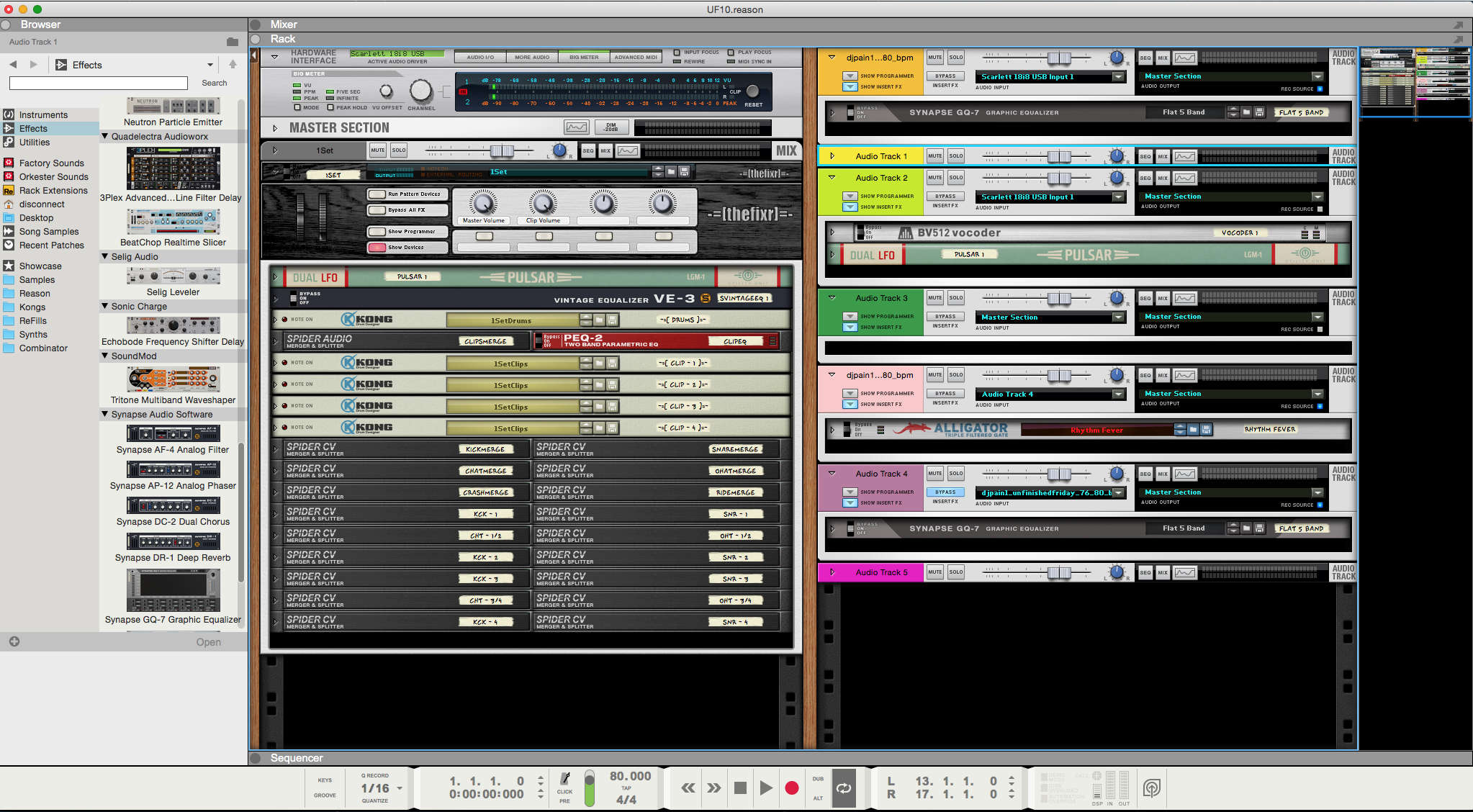
Task: Click the Tap tempo label
Action: tap(626, 788)
